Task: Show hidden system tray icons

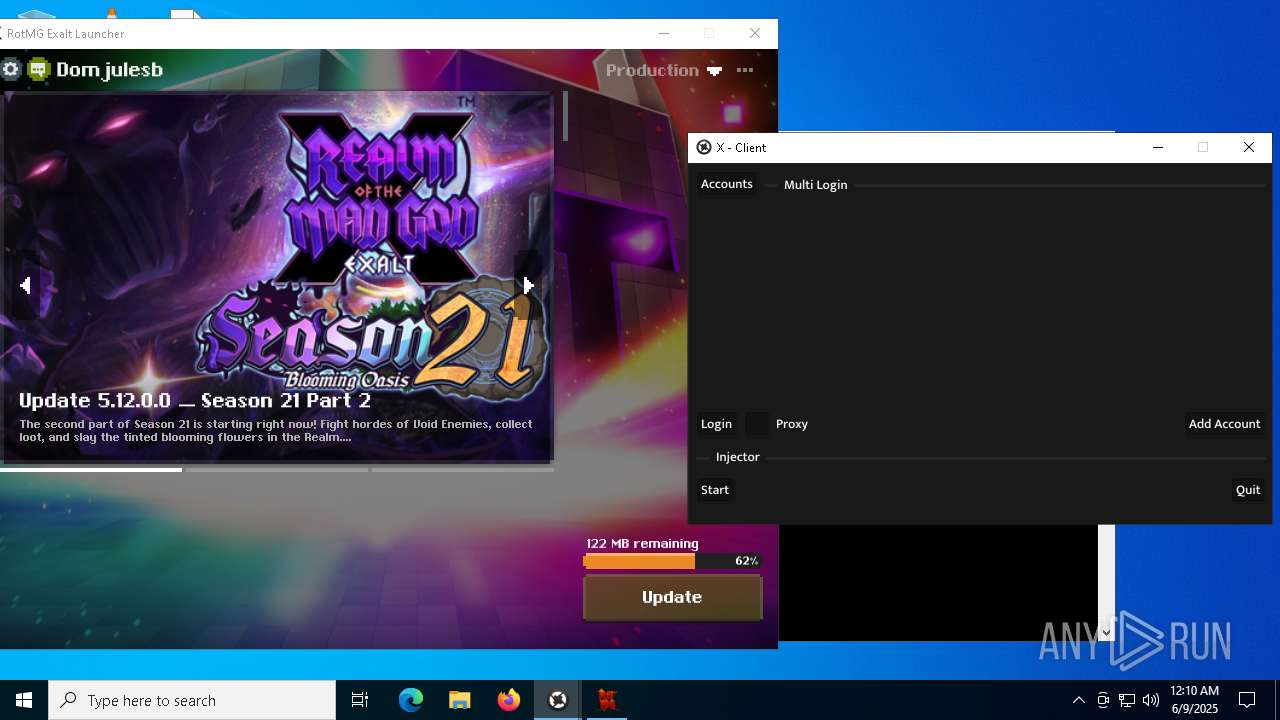Action: tap(1078, 700)
